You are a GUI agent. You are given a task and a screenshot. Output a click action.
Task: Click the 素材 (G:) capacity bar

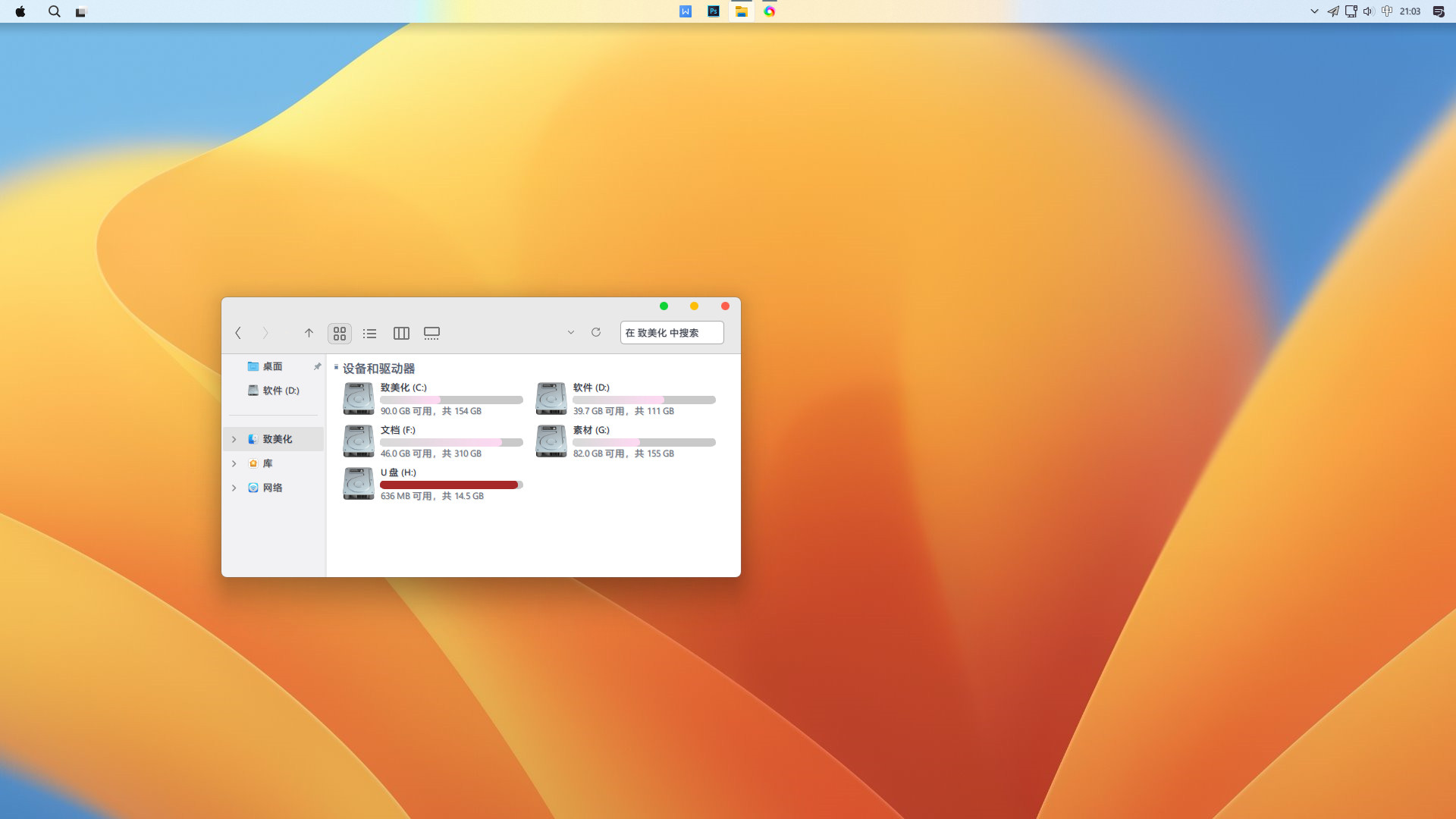[644, 442]
